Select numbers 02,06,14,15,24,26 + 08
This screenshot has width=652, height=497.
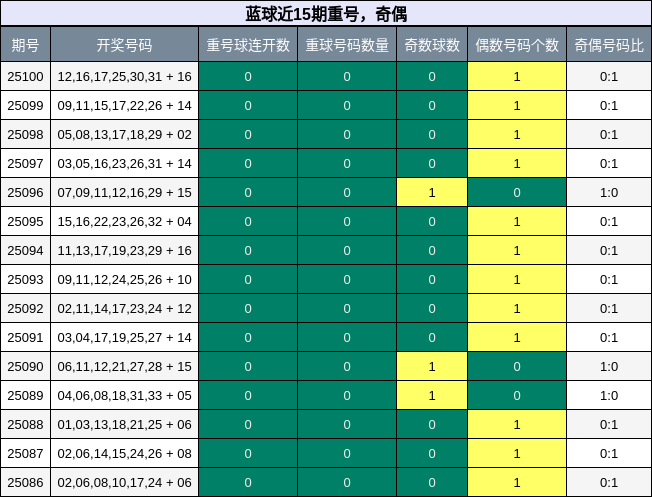(124, 453)
